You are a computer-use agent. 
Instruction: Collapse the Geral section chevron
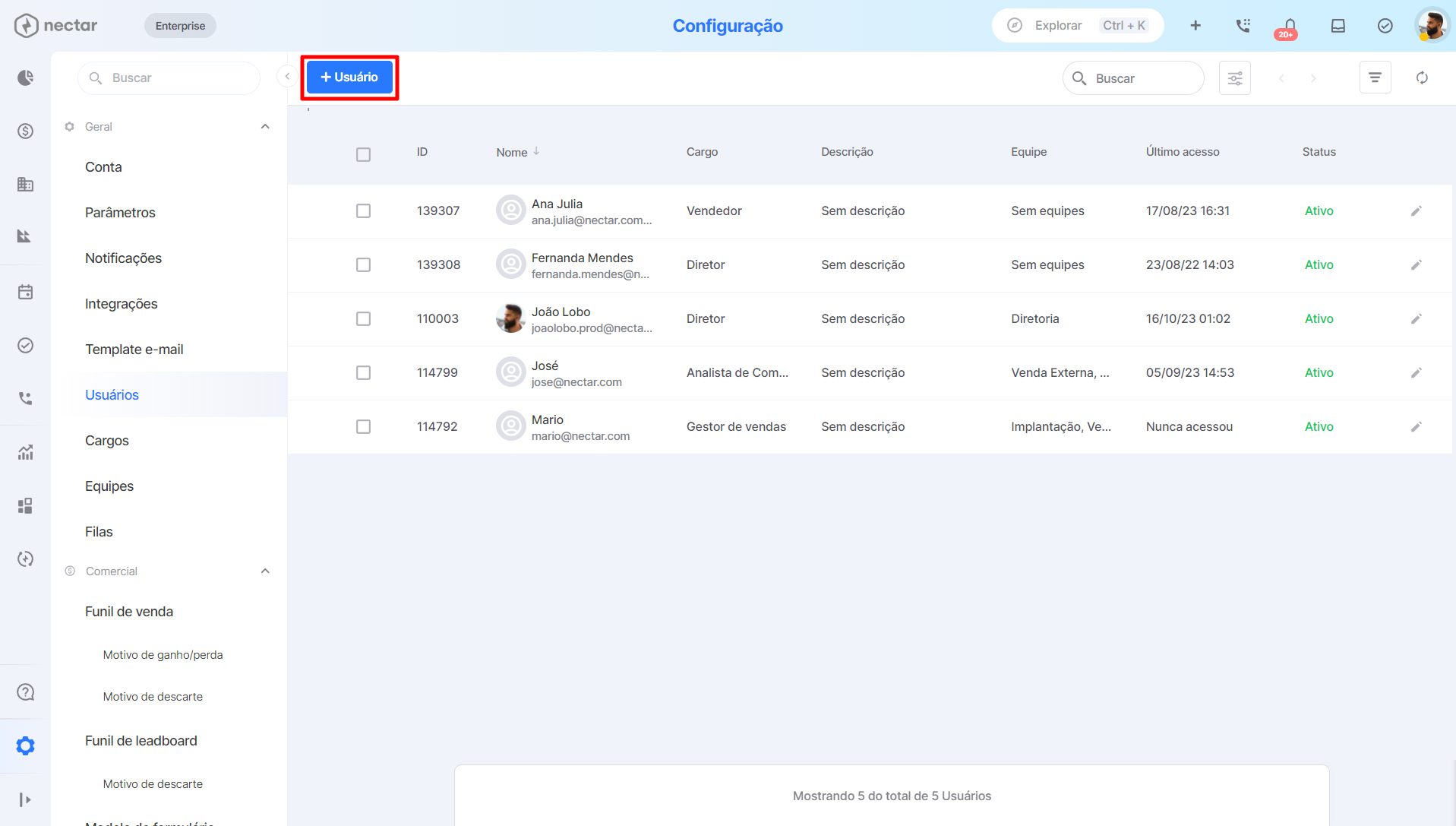click(x=265, y=127)
